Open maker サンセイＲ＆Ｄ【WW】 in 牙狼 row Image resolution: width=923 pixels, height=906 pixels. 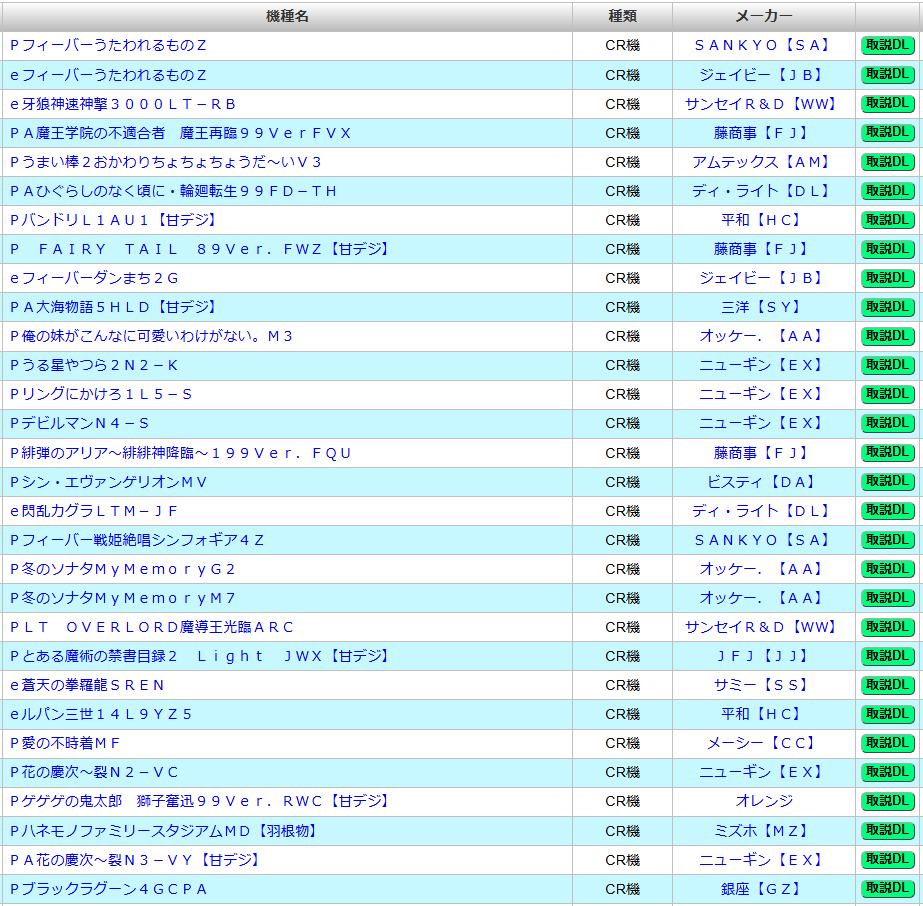click(763, 104)
